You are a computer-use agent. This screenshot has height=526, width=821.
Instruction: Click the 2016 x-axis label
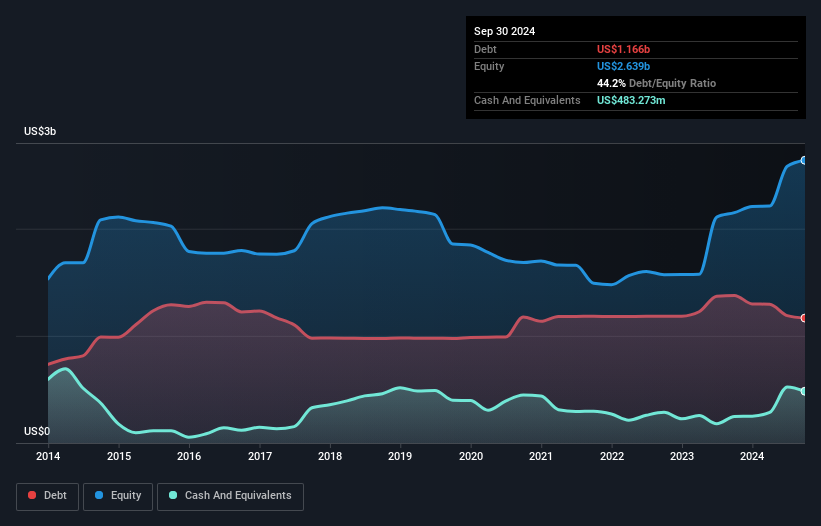tap(189, 456)
